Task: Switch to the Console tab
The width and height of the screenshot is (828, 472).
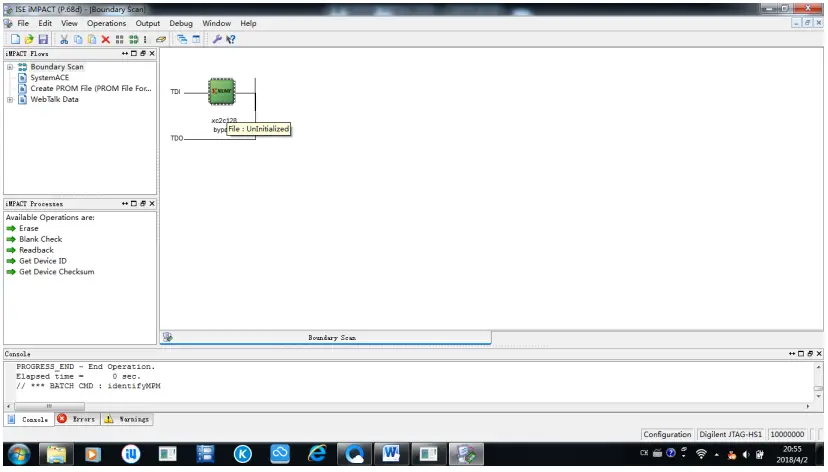Action: click(x=28, y=419)
